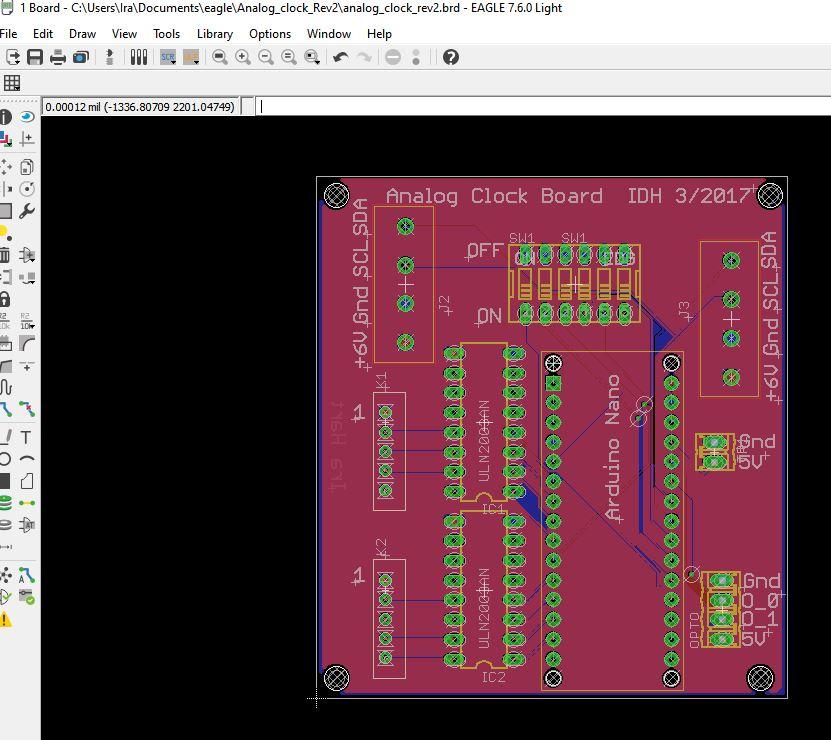Open the Window menu
This screenshot has height=740, width=831.
[329, 34]
